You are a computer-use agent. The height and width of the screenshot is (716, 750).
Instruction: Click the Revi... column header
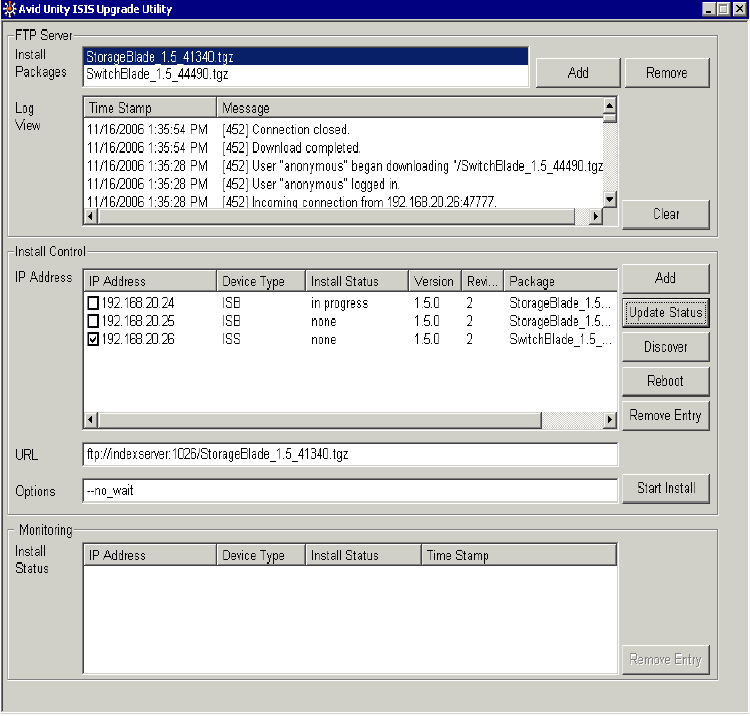[x=482, y=281]
